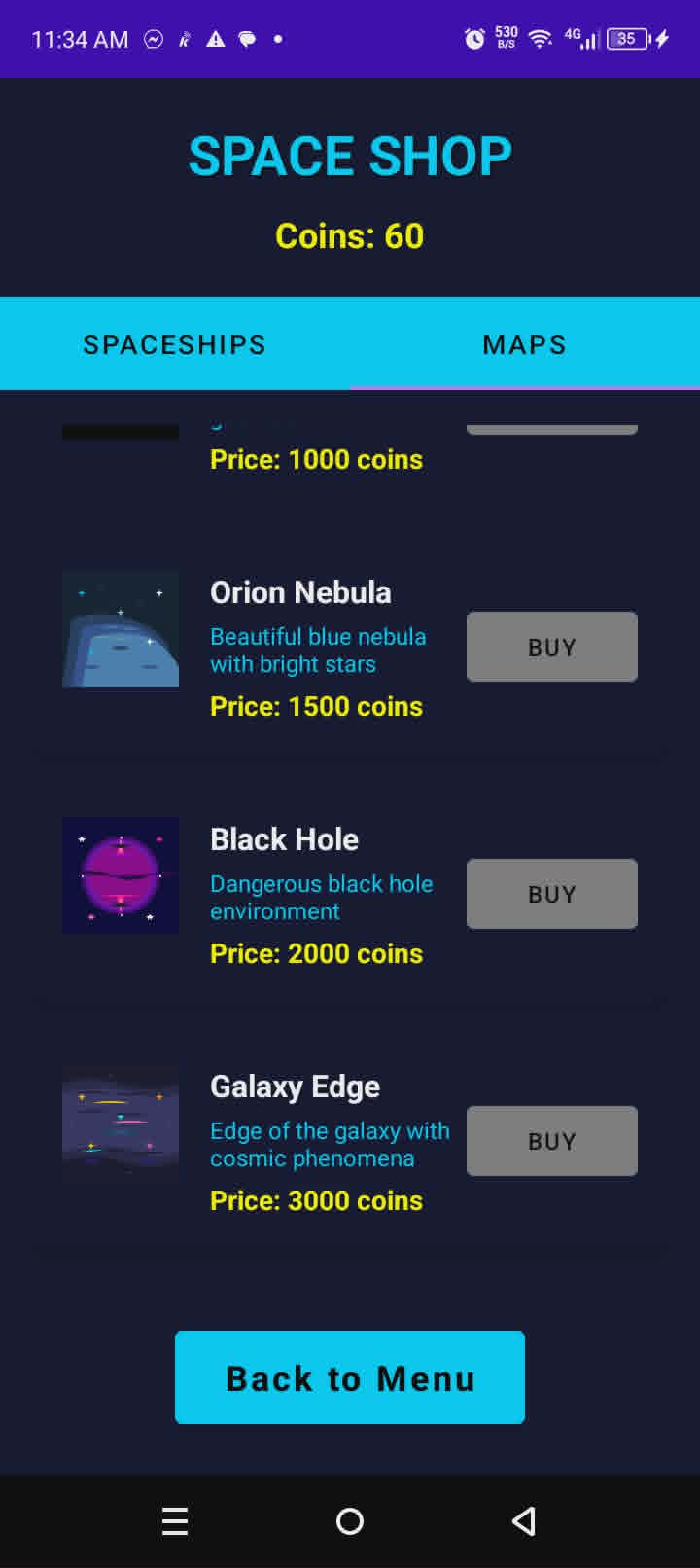Image resolution: width=700 pixels, height=1568 pixels.
Task: Open the Orion Nebula thumbnail image
Action: click(x=121, y=628)
